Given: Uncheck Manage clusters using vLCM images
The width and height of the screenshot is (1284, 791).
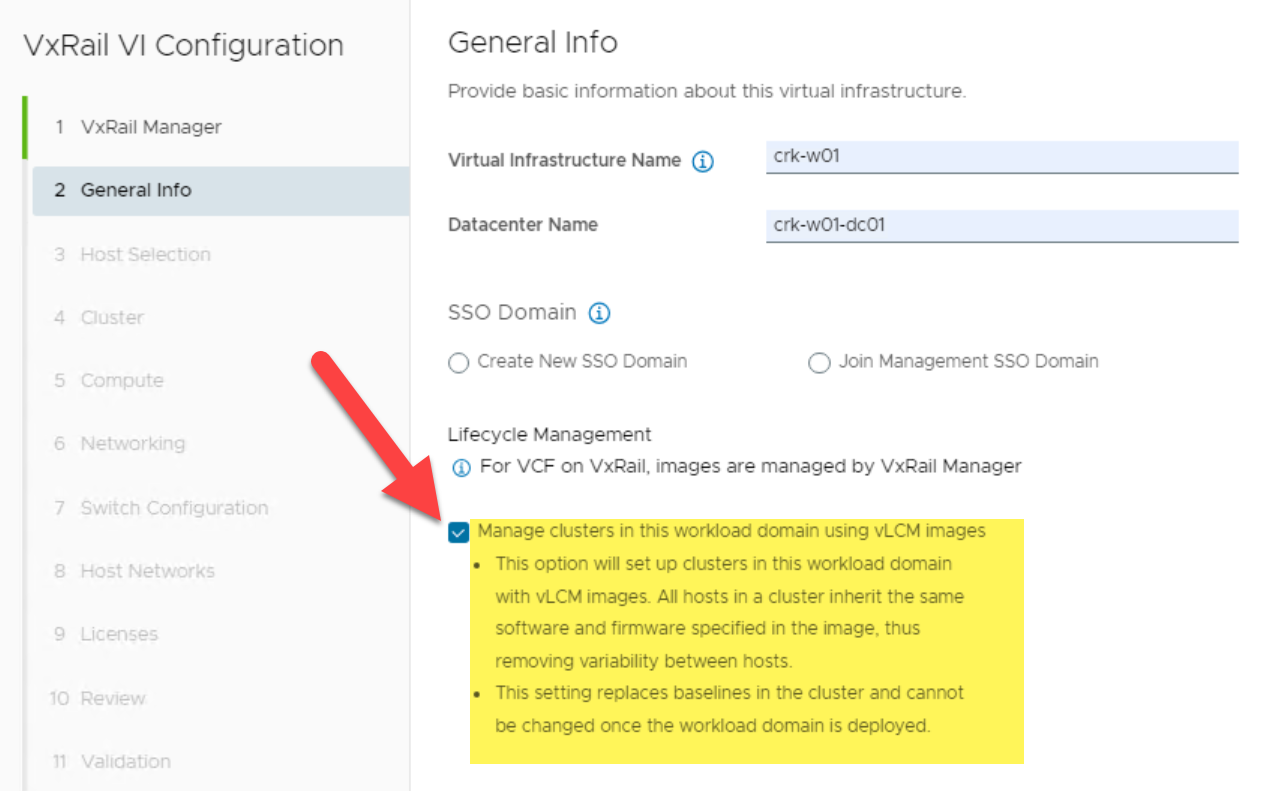Looking at the screenshot, I should tap(459, 532).
